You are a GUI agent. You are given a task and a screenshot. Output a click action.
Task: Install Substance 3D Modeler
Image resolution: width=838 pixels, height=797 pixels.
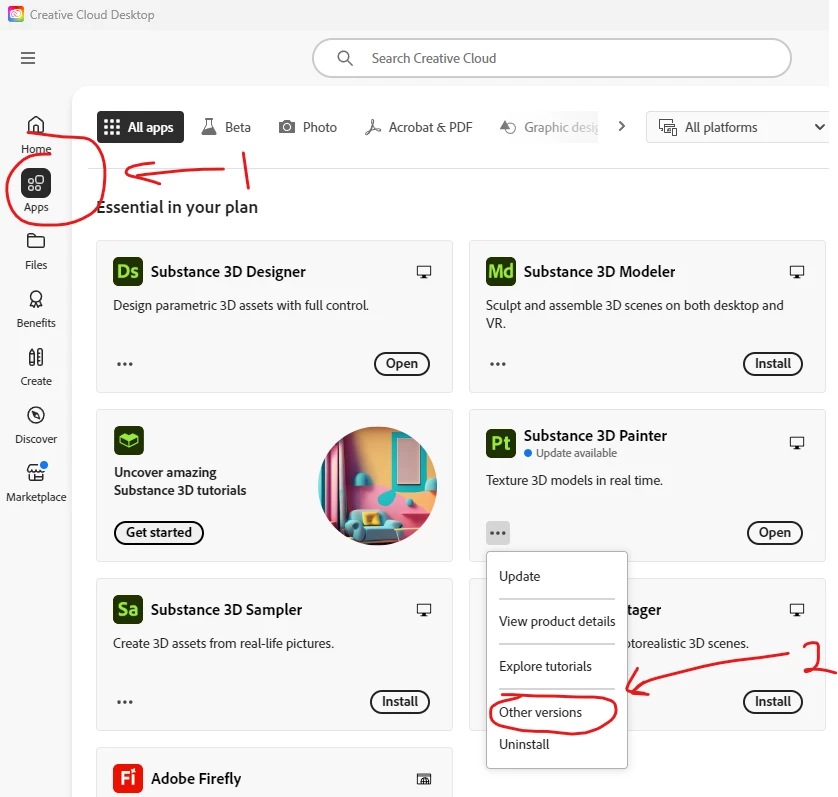coord(772,363)
